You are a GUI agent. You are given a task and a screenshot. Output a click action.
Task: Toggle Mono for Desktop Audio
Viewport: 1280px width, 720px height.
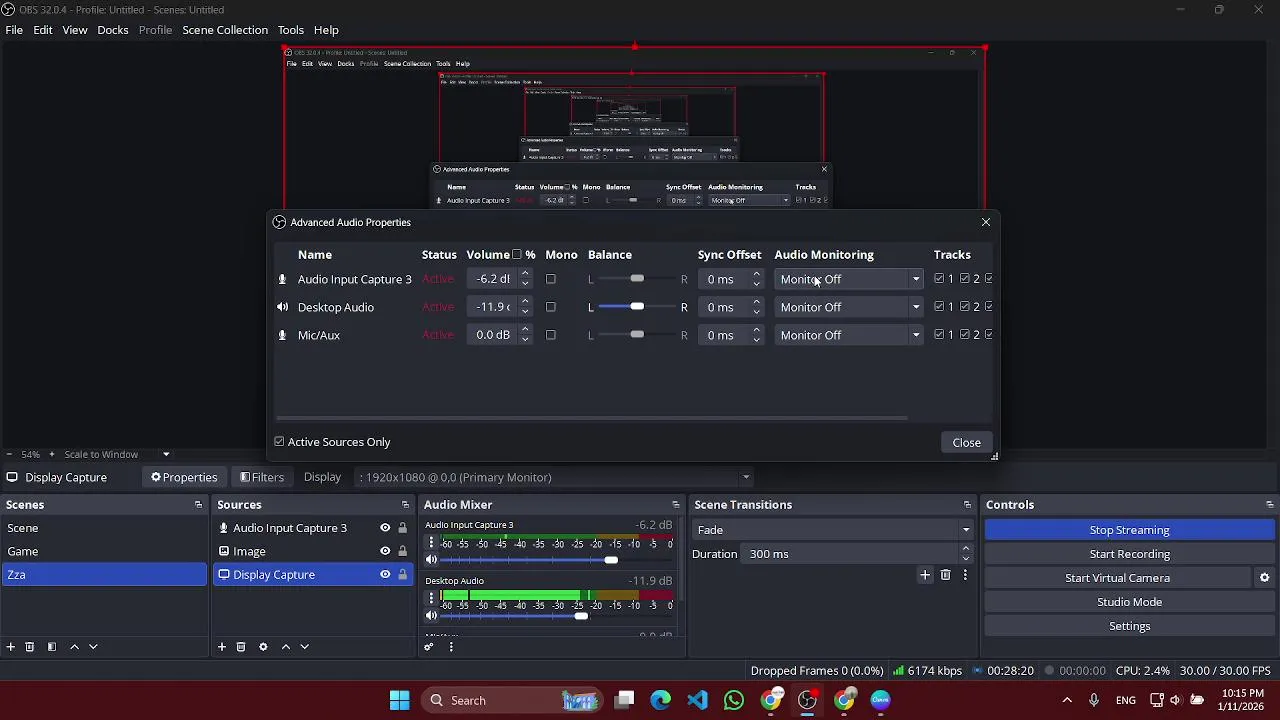pos(551,307)
